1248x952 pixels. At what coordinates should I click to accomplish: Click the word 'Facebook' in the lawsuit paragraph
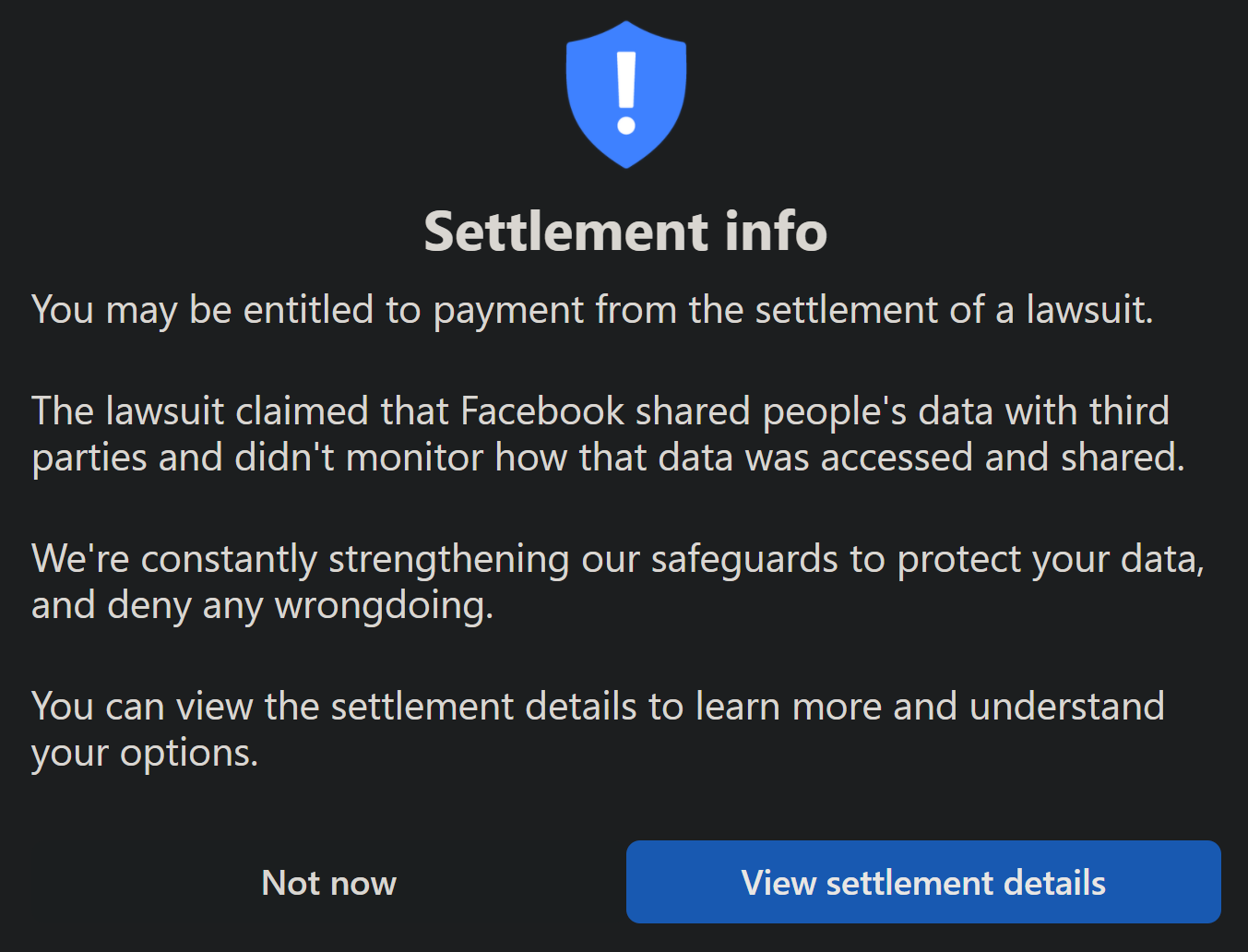point(542,411)
